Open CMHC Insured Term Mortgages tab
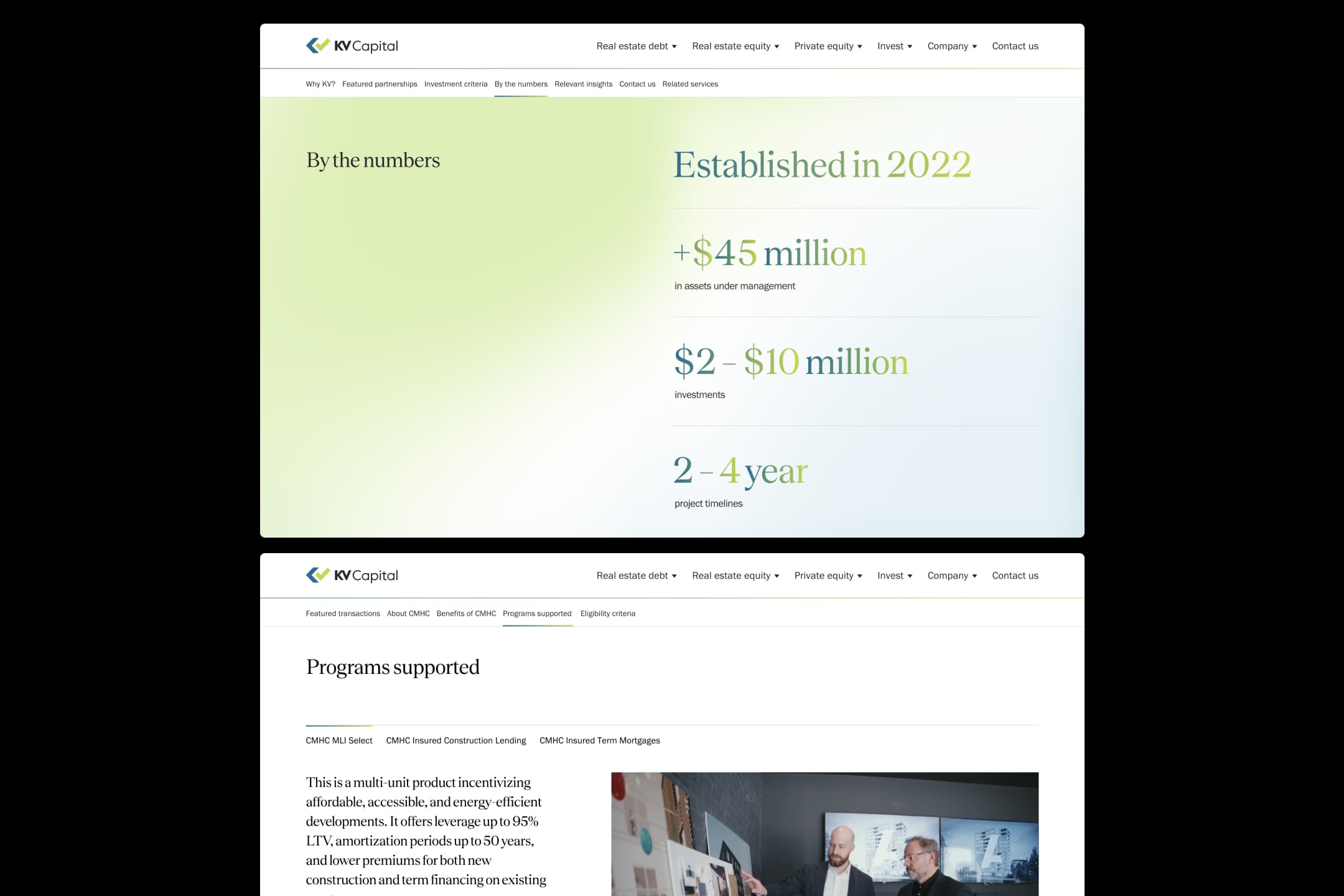This screenshot has width=1344, height=896. pos(599,740)
